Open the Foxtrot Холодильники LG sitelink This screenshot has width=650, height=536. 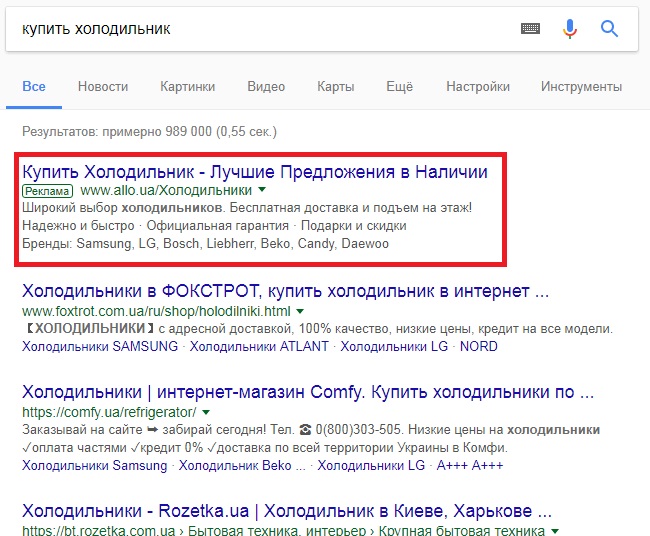pos(394,346)
